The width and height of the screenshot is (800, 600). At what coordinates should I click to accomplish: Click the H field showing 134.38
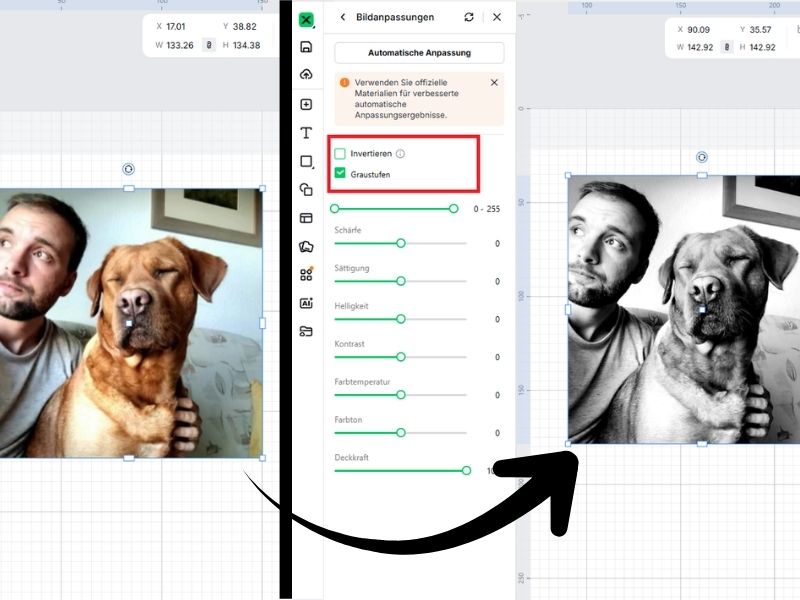246,45
